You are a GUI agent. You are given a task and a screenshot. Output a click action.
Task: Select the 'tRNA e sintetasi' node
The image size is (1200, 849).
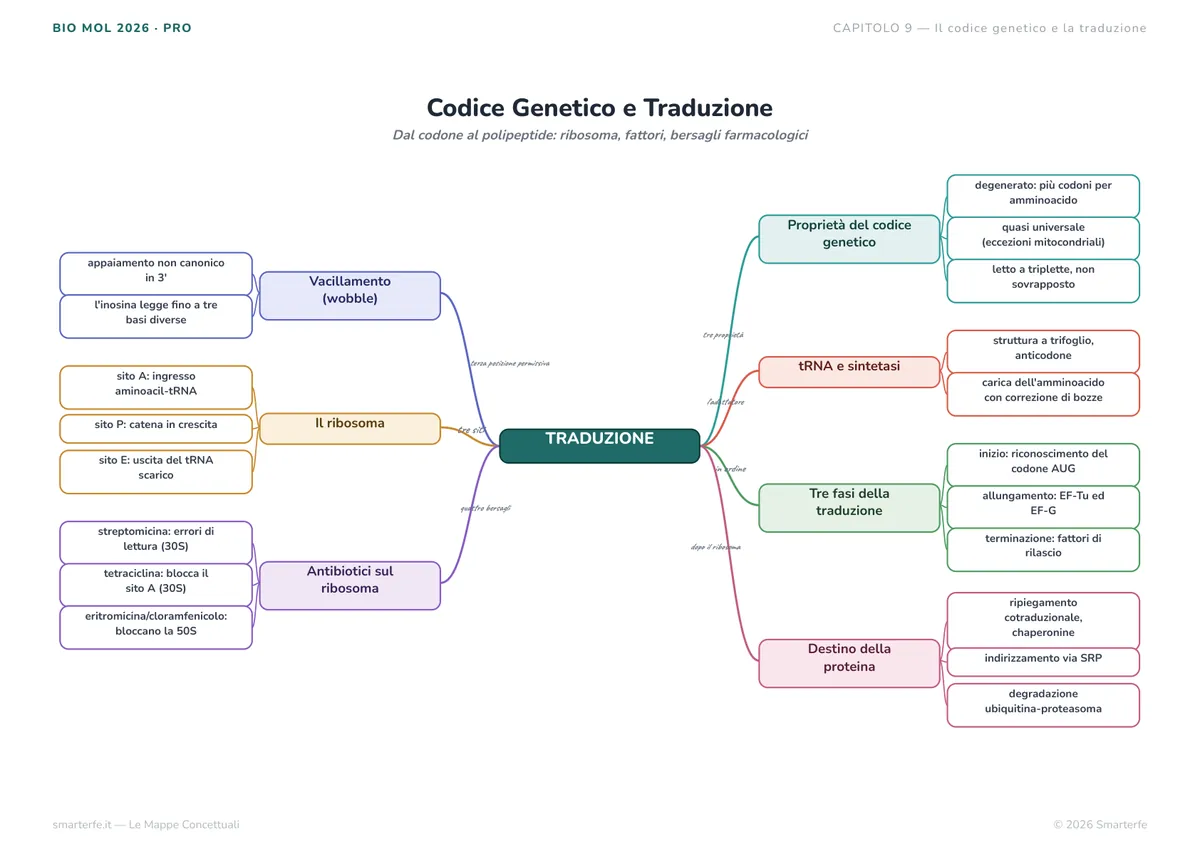849,372
